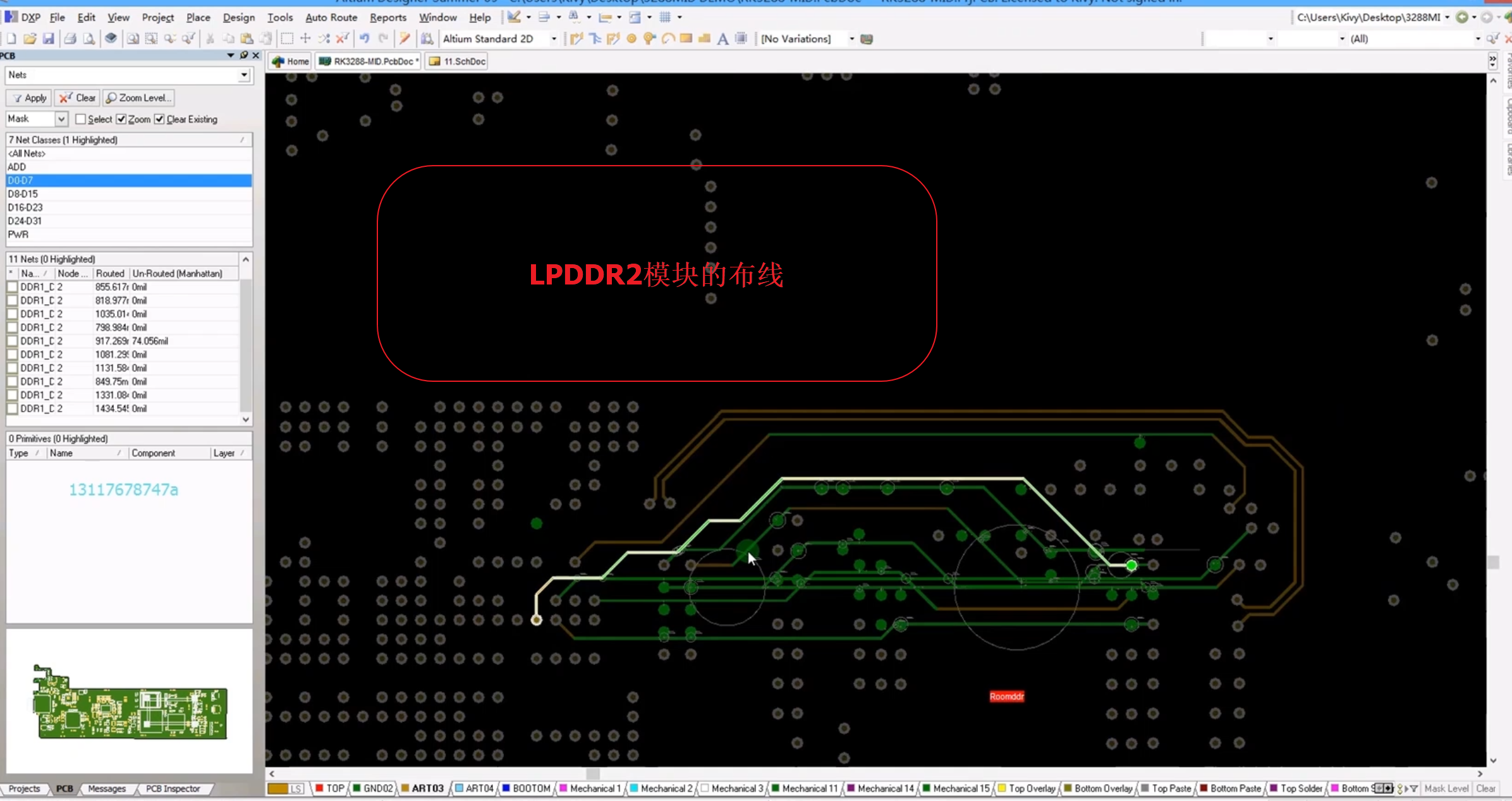This screenshot has height=801, width=1512.
Task: Expand the document tabs overflow chevron
Action: pyautogui.click(x=1492, y=61)
